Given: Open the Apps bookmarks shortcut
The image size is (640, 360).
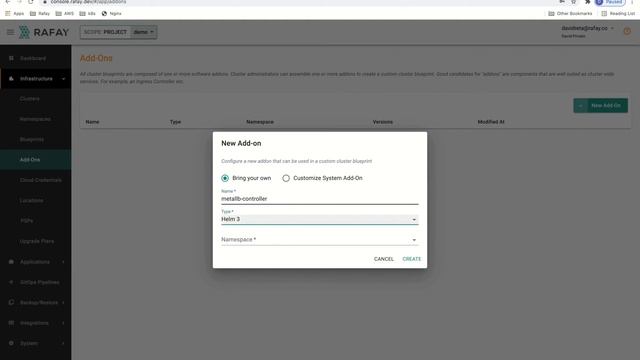Looking at the screenshot, I should coord(14,13).
